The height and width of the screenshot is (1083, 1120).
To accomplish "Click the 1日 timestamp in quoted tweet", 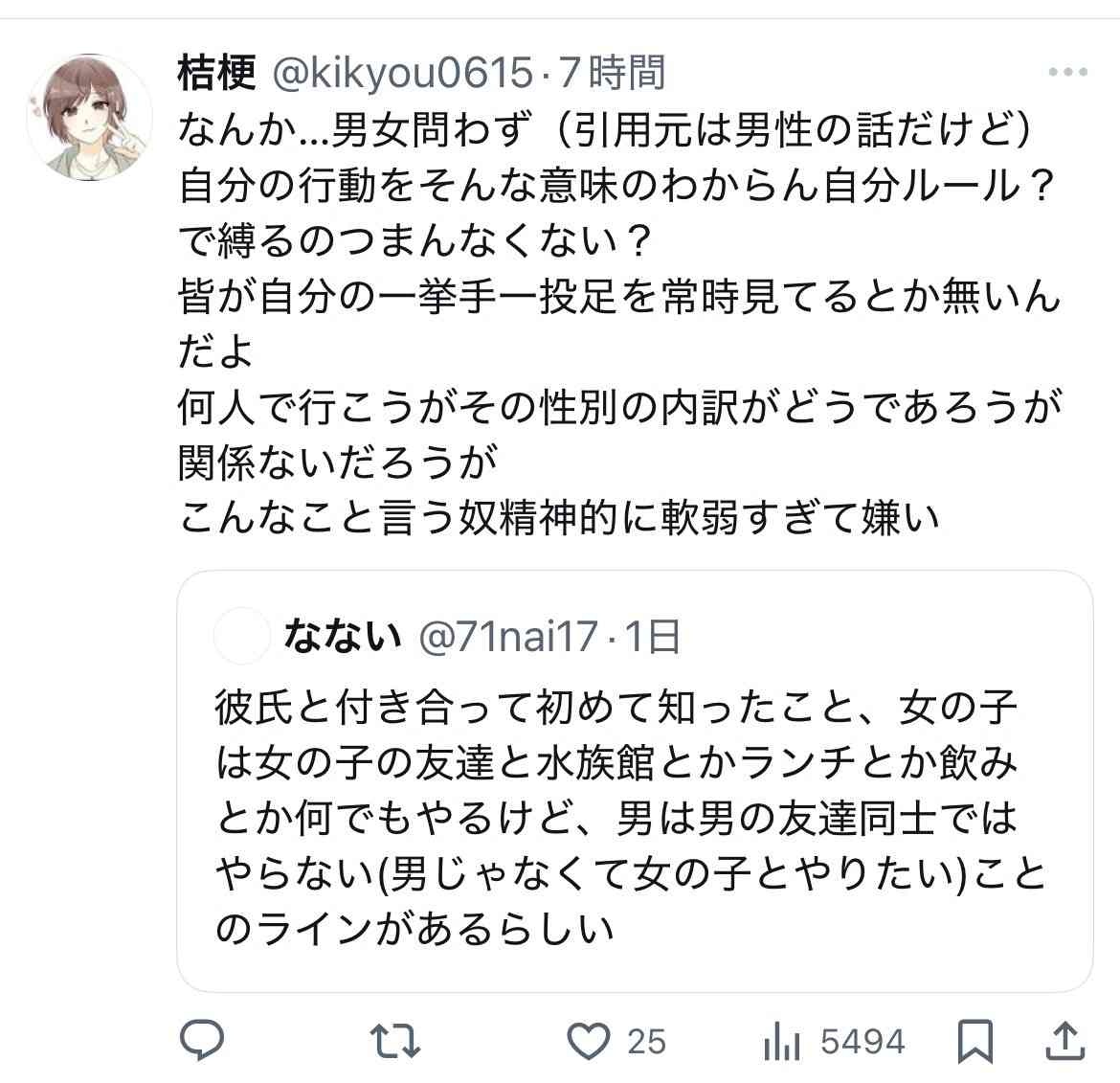I will pyautogui.click(x=653, y=636).
